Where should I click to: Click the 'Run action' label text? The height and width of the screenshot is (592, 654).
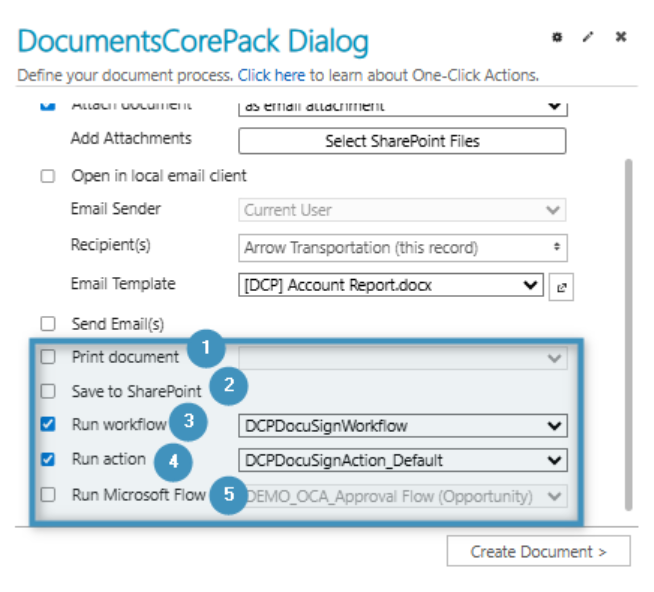tap(109, 459)
